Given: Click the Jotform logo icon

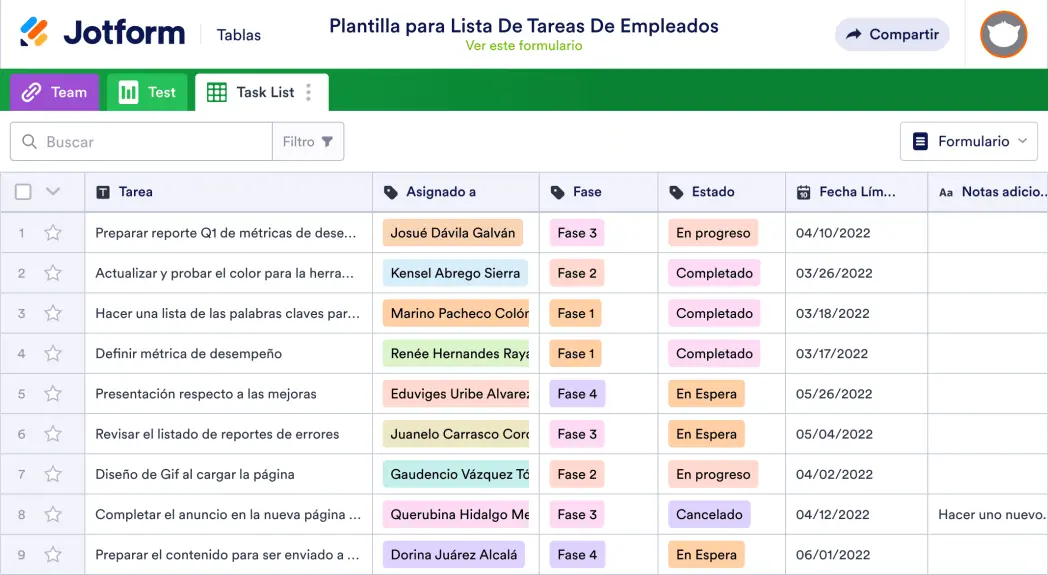Looking at the screenshot, I should [x=34, y=33].
